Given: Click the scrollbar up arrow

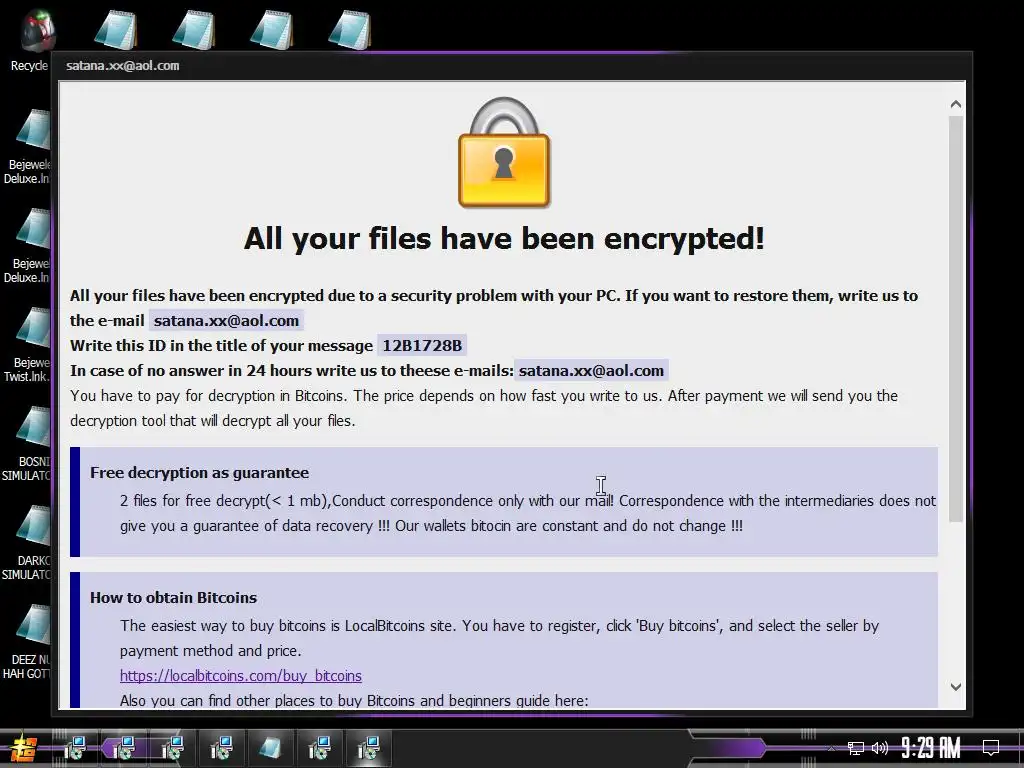Looking at the screenshot, I should (955, 104).
